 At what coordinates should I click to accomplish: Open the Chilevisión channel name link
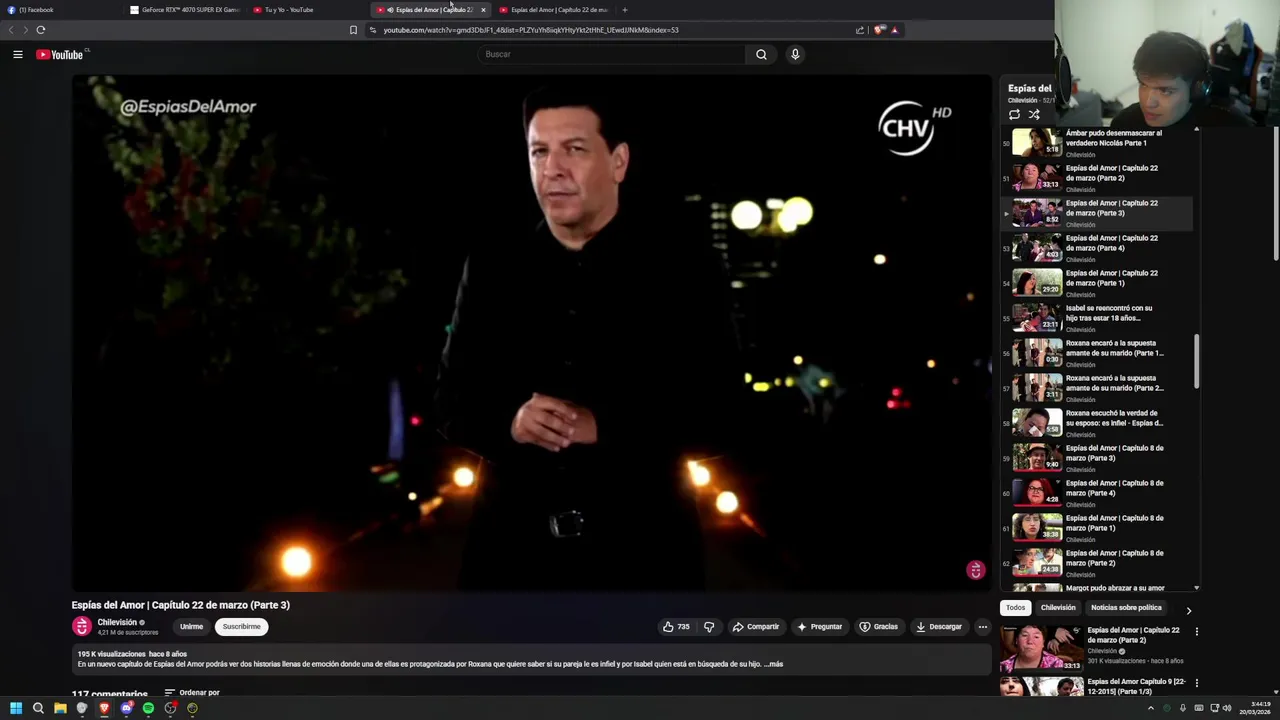click(117, 622)
